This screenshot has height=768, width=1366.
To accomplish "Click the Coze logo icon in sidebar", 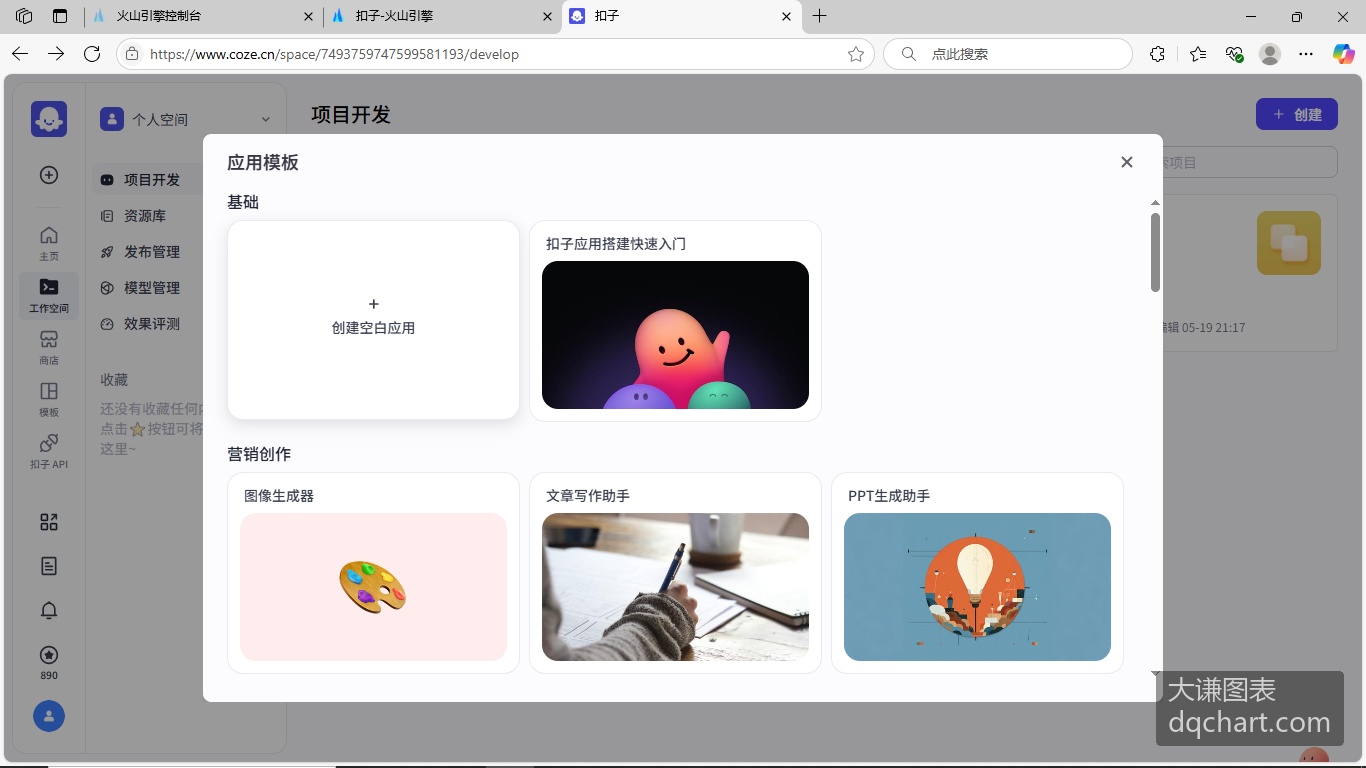I will point(49,119).
